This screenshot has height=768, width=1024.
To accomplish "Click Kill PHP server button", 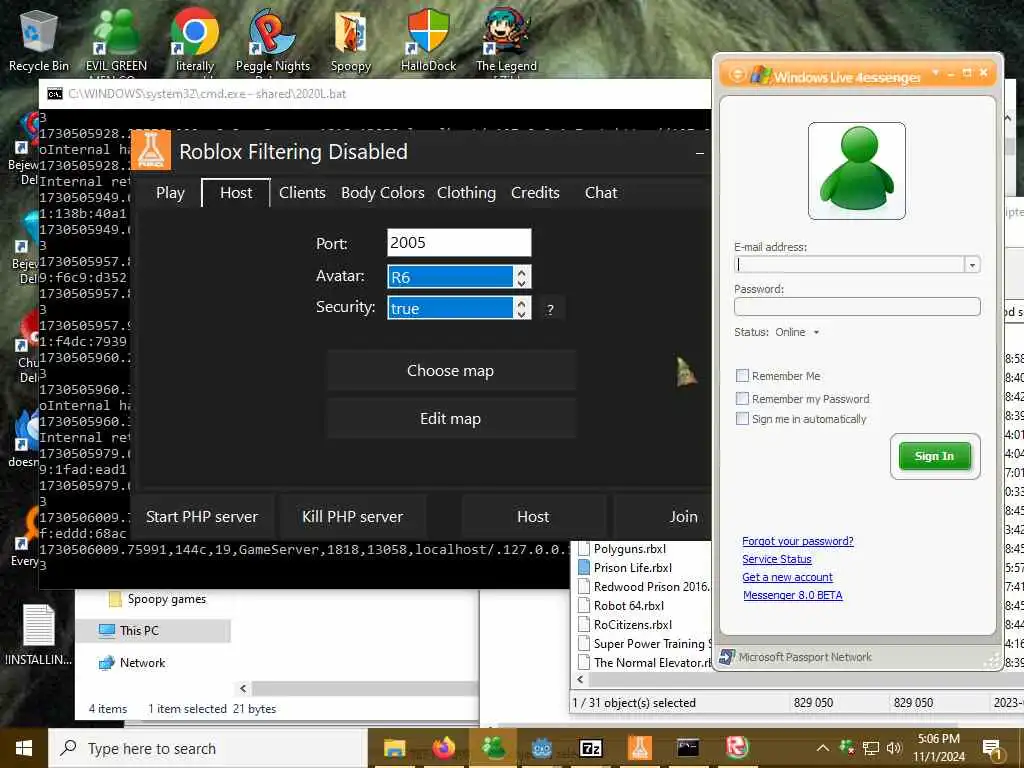I will point(353,517).
